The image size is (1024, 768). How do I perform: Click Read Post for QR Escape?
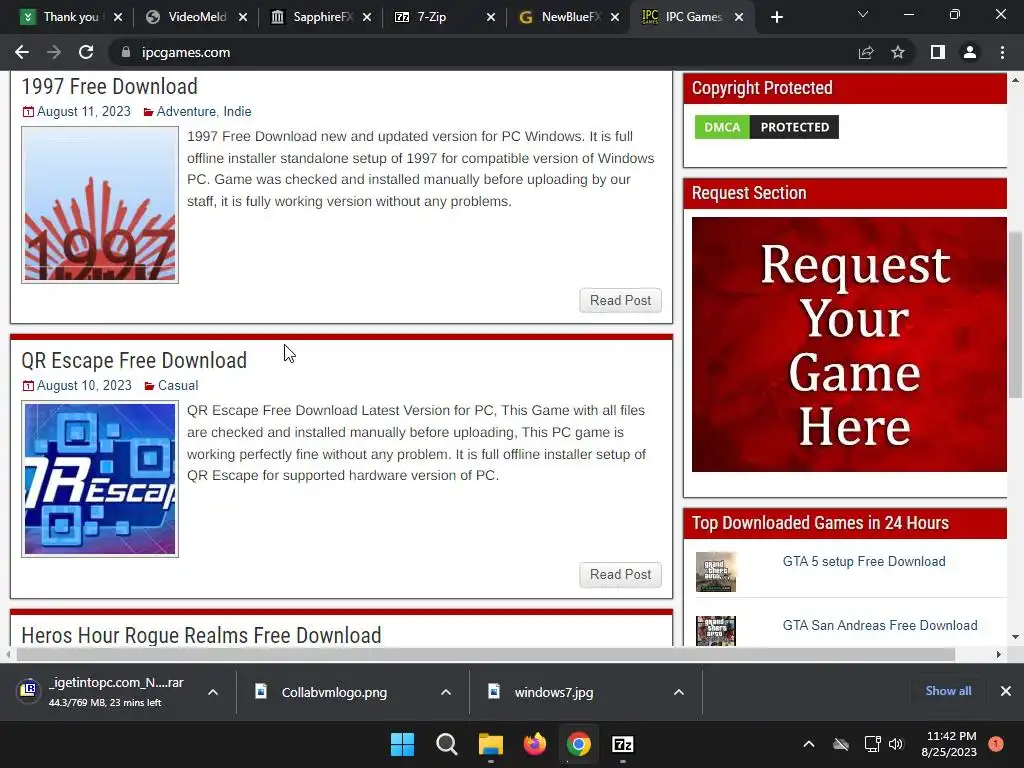(620, 575)
